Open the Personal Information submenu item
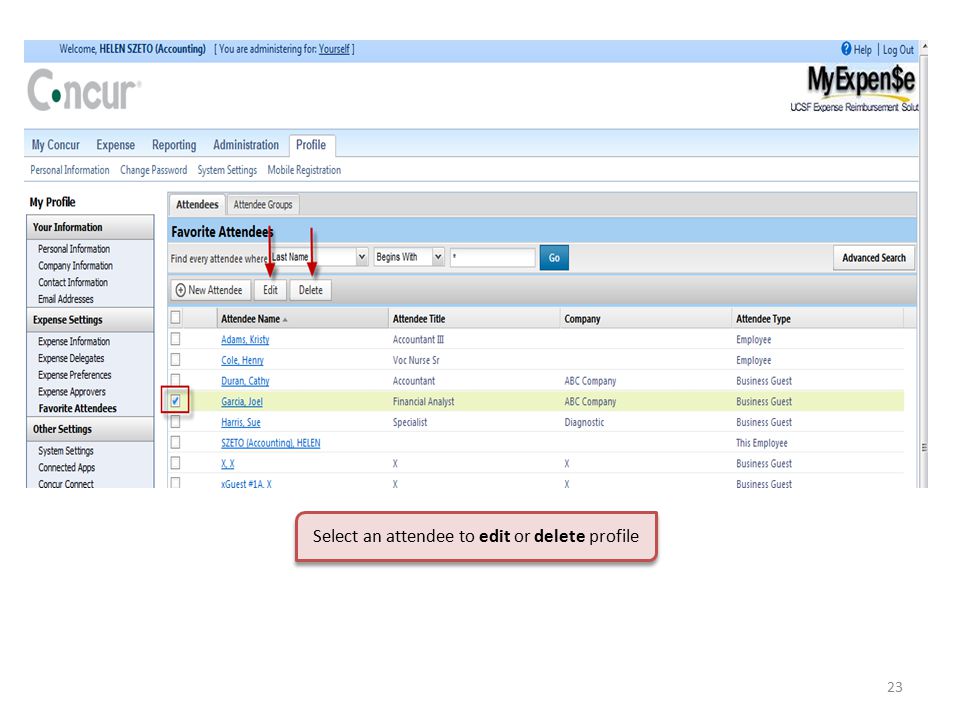Viewport: 960px width, 720px height. tap(70, 170)
